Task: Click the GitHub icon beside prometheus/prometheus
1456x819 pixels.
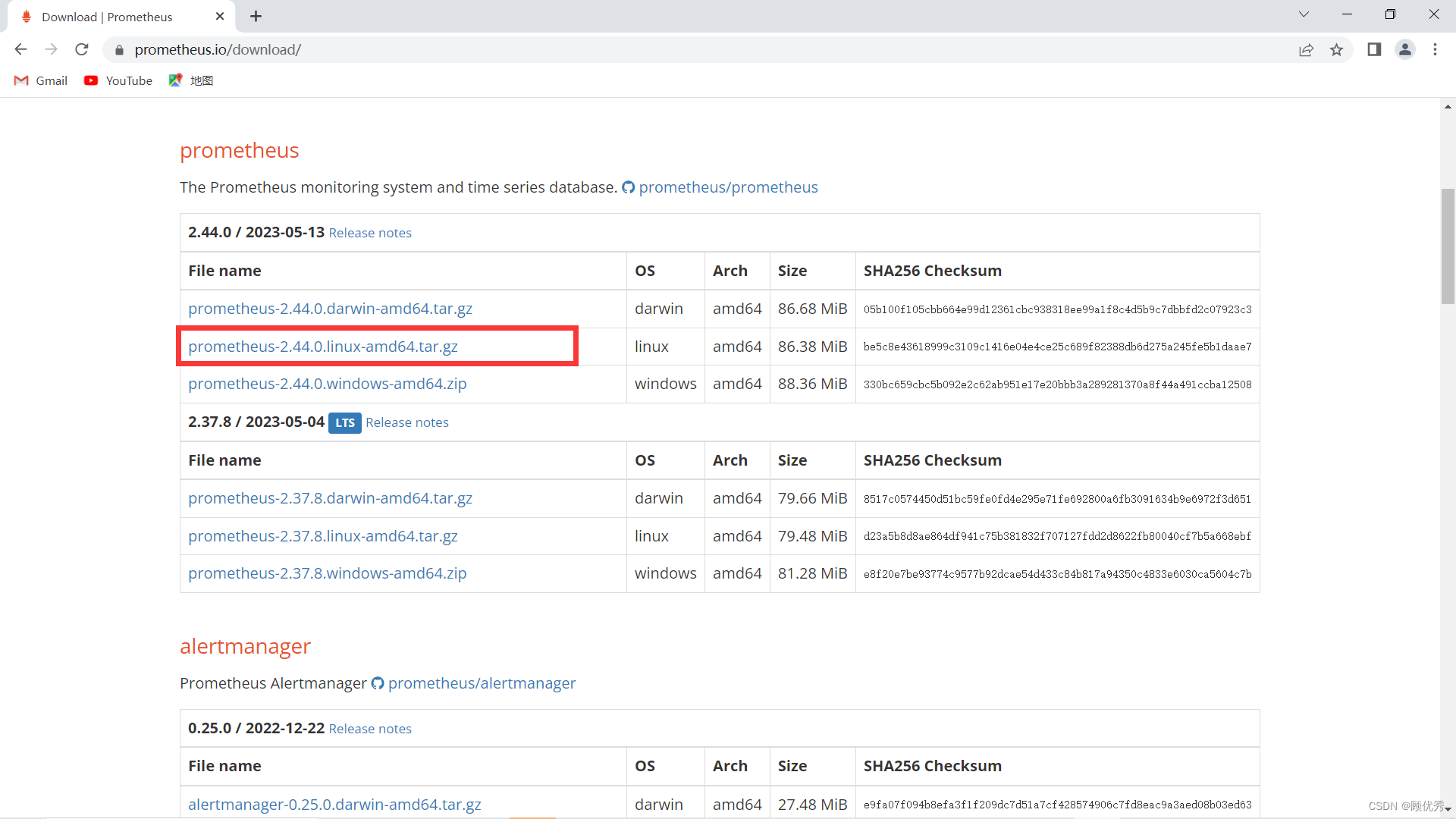Action: (x=629, y=187)
